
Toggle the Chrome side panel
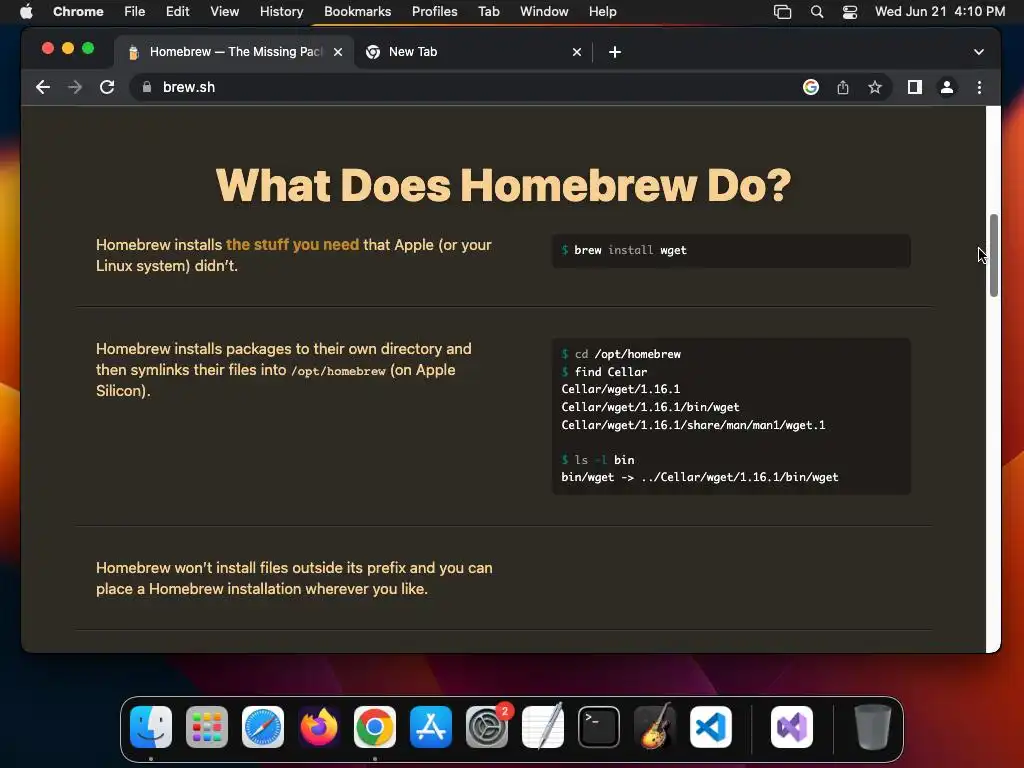(x=914, y=87)
